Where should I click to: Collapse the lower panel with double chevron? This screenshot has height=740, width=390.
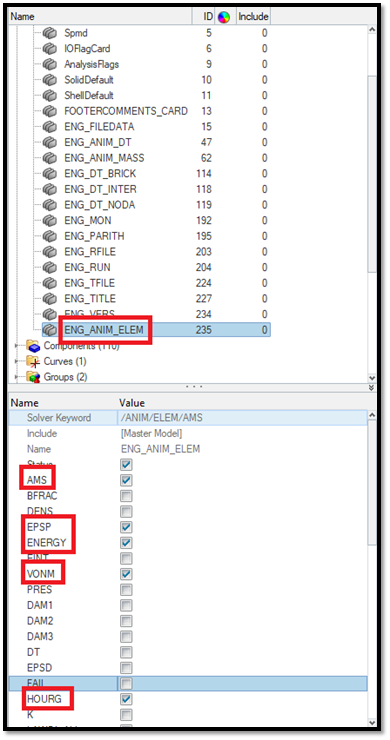click(372, 387)
